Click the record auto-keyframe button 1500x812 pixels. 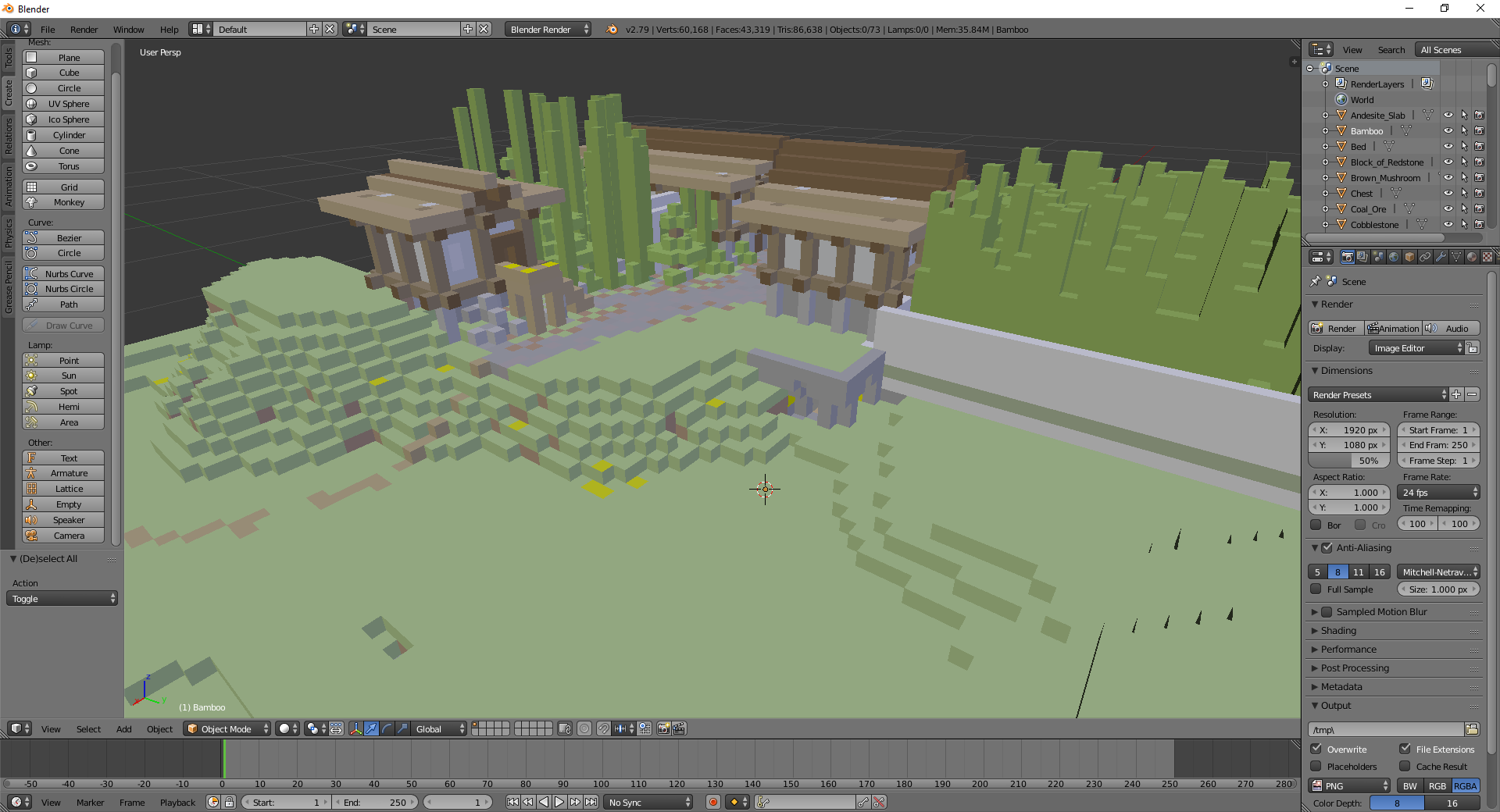click(712, 802)
